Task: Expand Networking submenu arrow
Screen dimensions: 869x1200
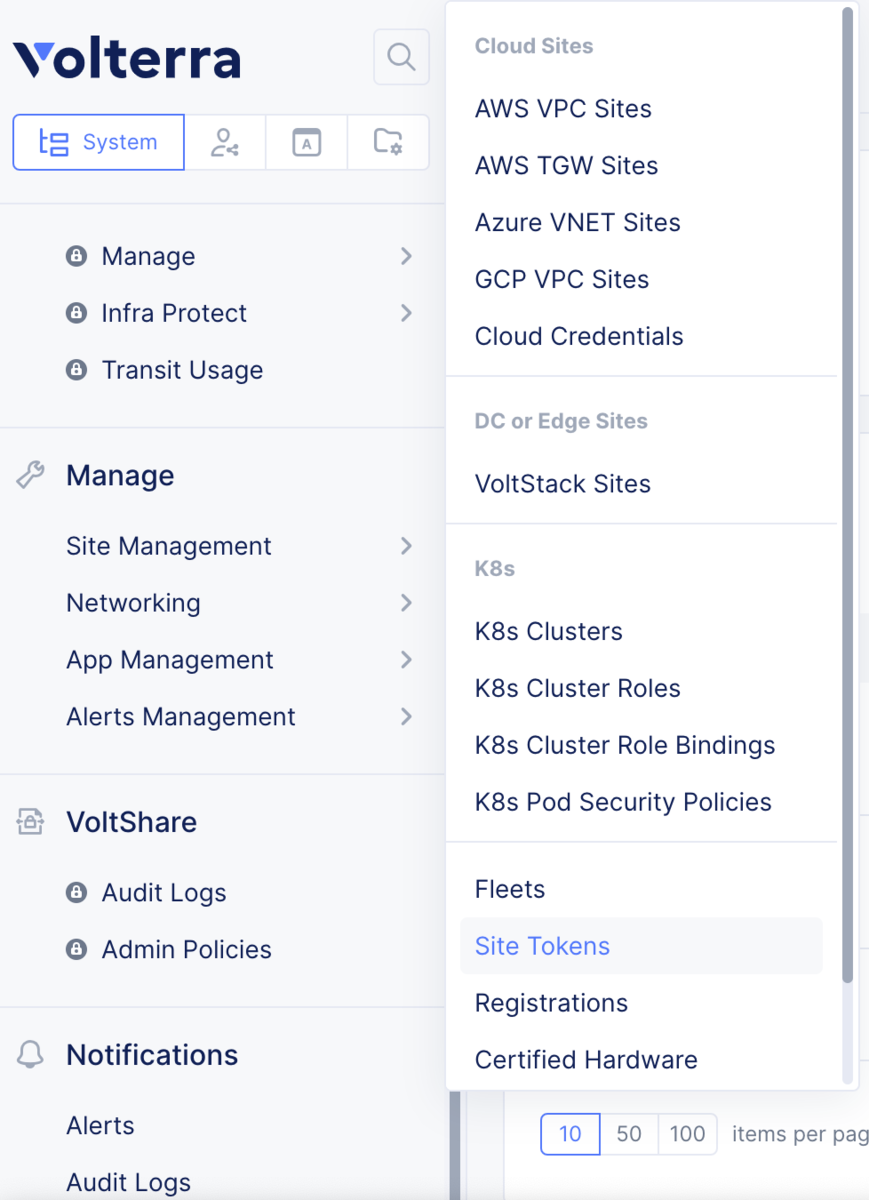Action: (406, 603)
